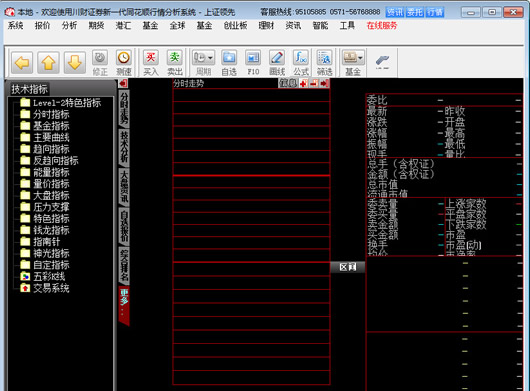Click the 卖出 sell icon

[175, 63]
